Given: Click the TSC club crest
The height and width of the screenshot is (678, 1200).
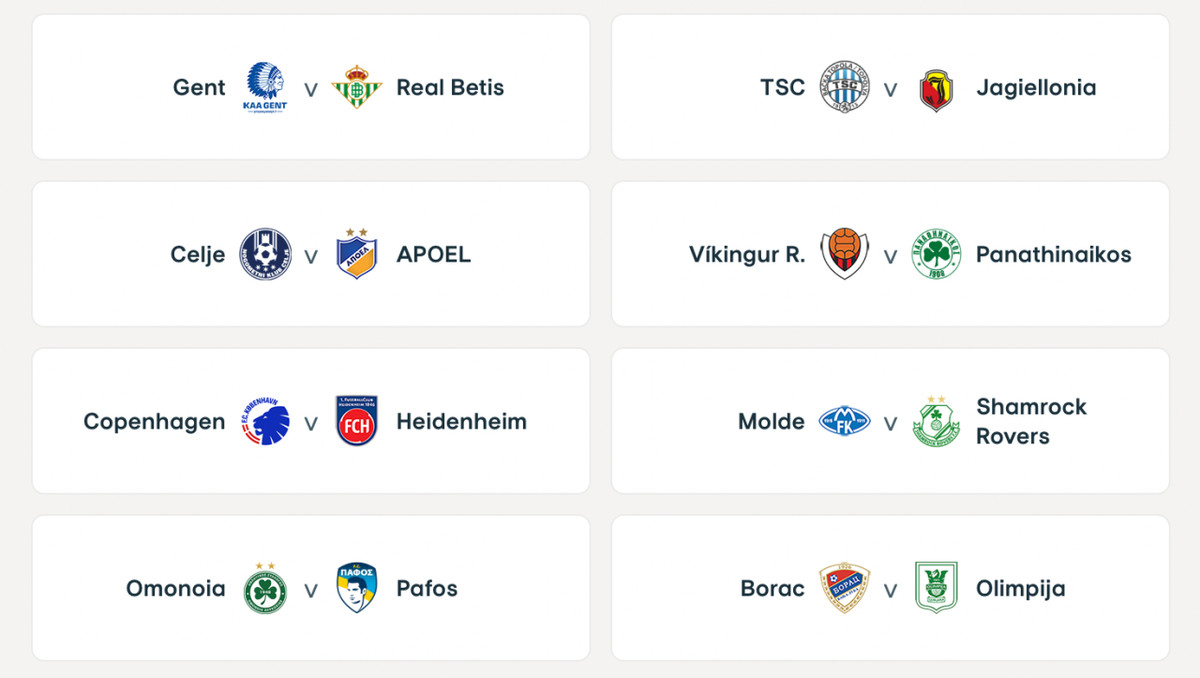Looking at the screenshot, I should click(x=845, y=88).
